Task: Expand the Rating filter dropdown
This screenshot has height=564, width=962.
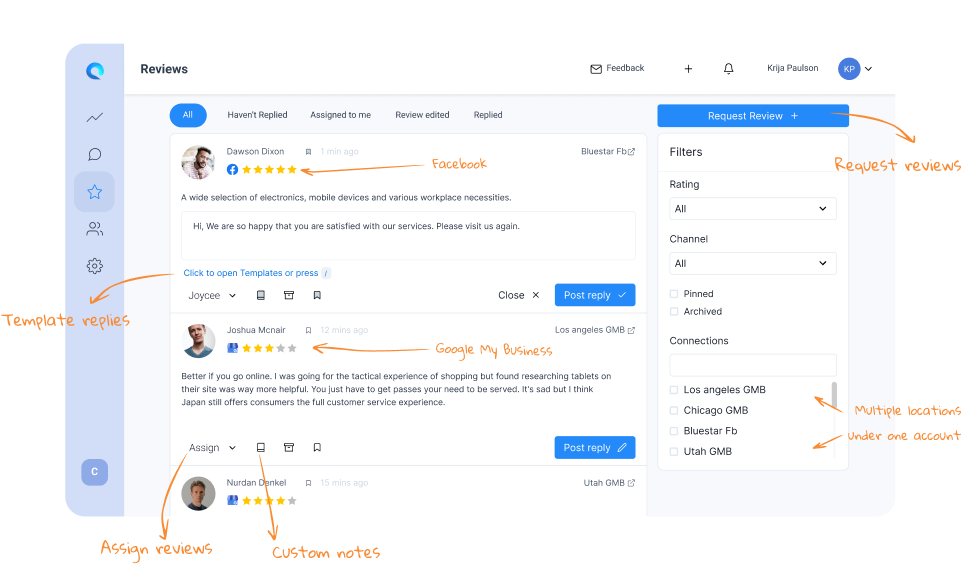Action: point(753,209)
